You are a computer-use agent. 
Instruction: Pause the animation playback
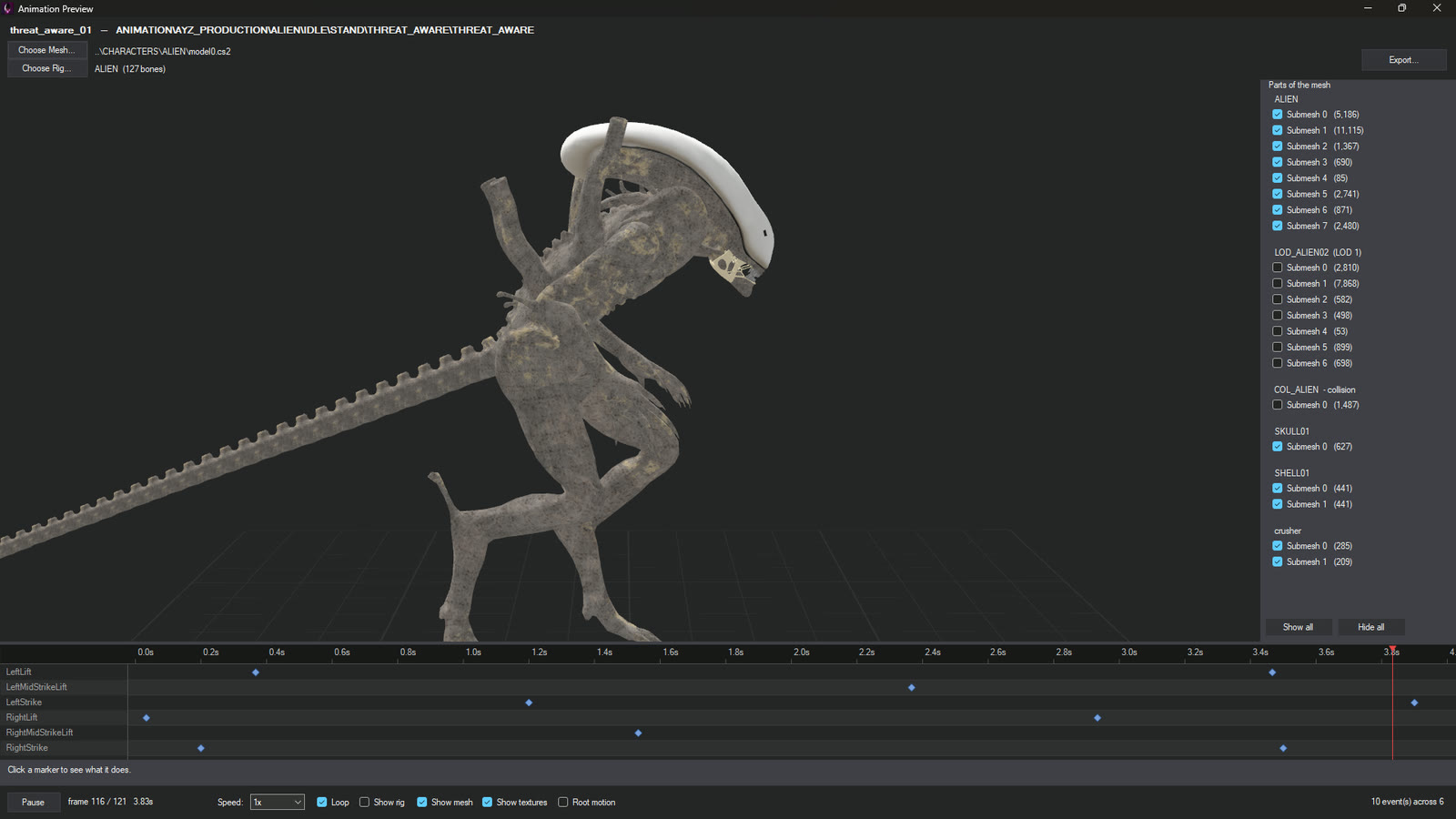(34, 803)
